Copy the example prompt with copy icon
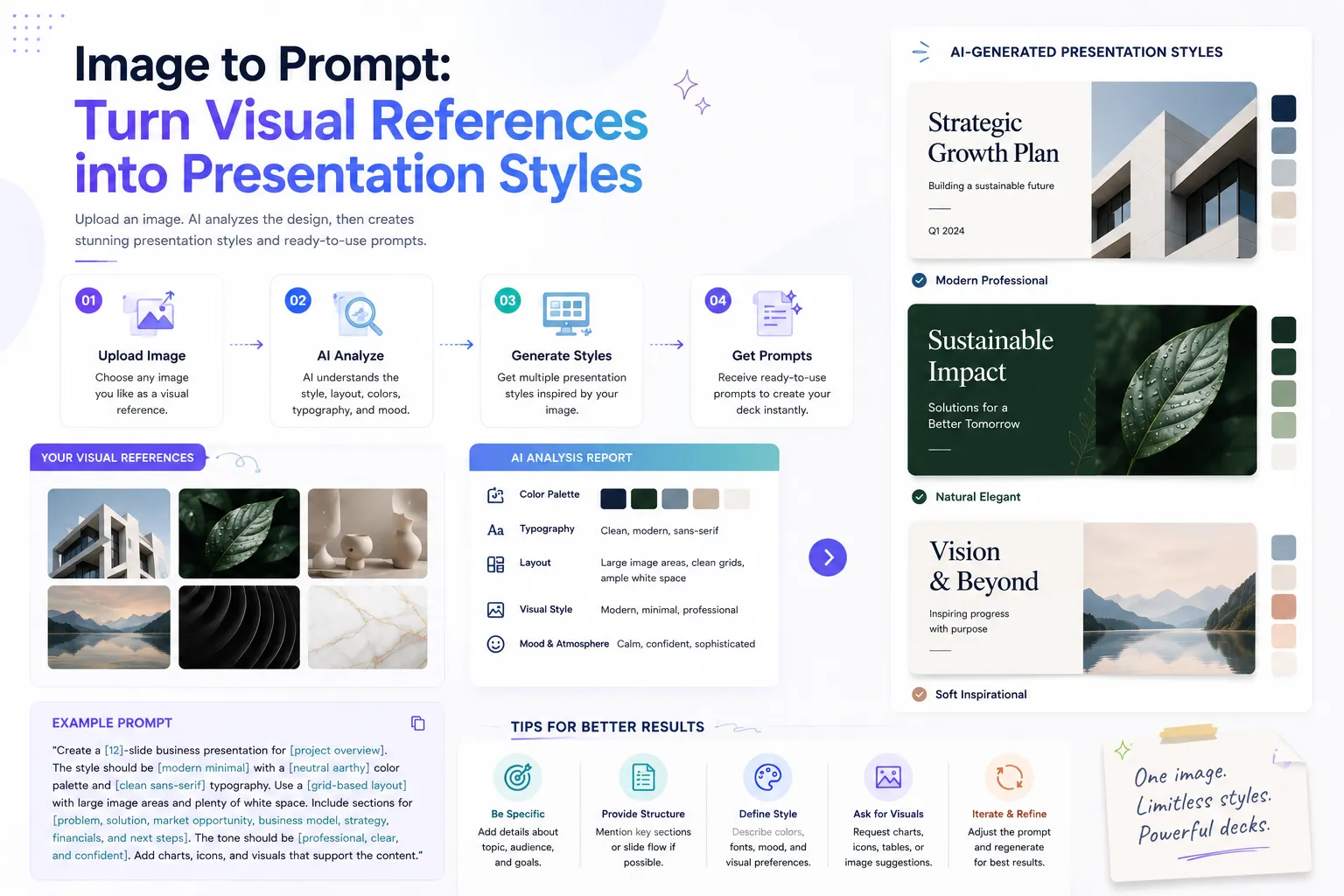The width and height of the screenshot is (1344, 896). click(418, 724)
